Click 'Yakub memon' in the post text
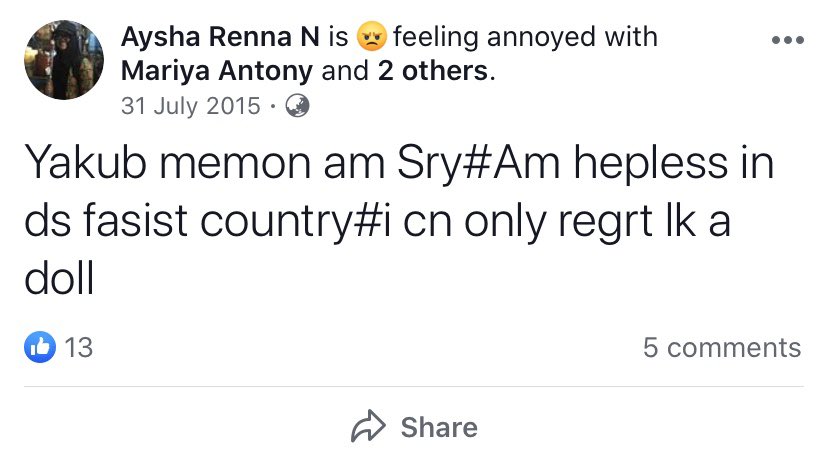The width and height of the screenshot is (828, 464). pyautogui.click(x=167, y=163)
